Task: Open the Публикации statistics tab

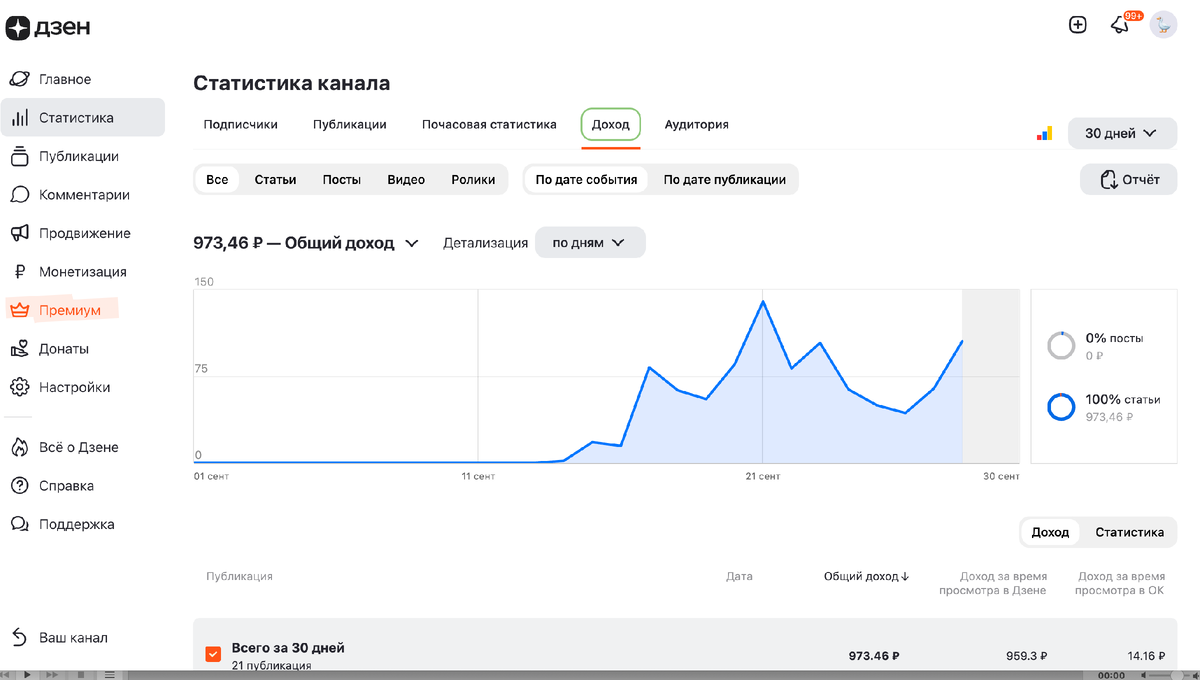Action: point(349,124)
